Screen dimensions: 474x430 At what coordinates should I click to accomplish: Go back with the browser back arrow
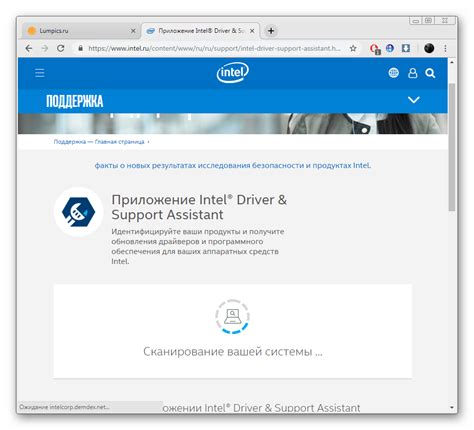tap(29, 48)
